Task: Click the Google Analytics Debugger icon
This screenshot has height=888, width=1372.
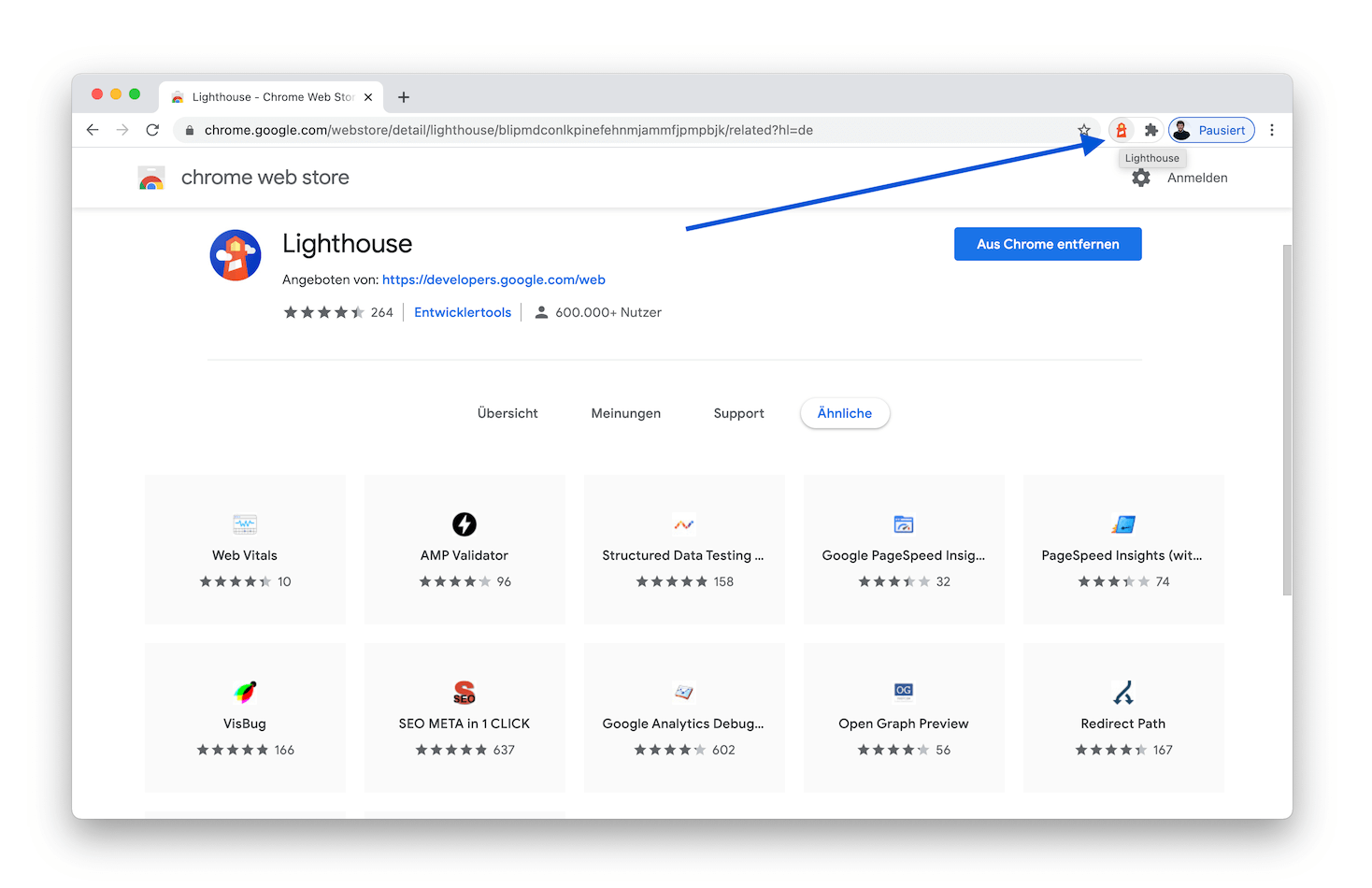Action: point(684,693)
